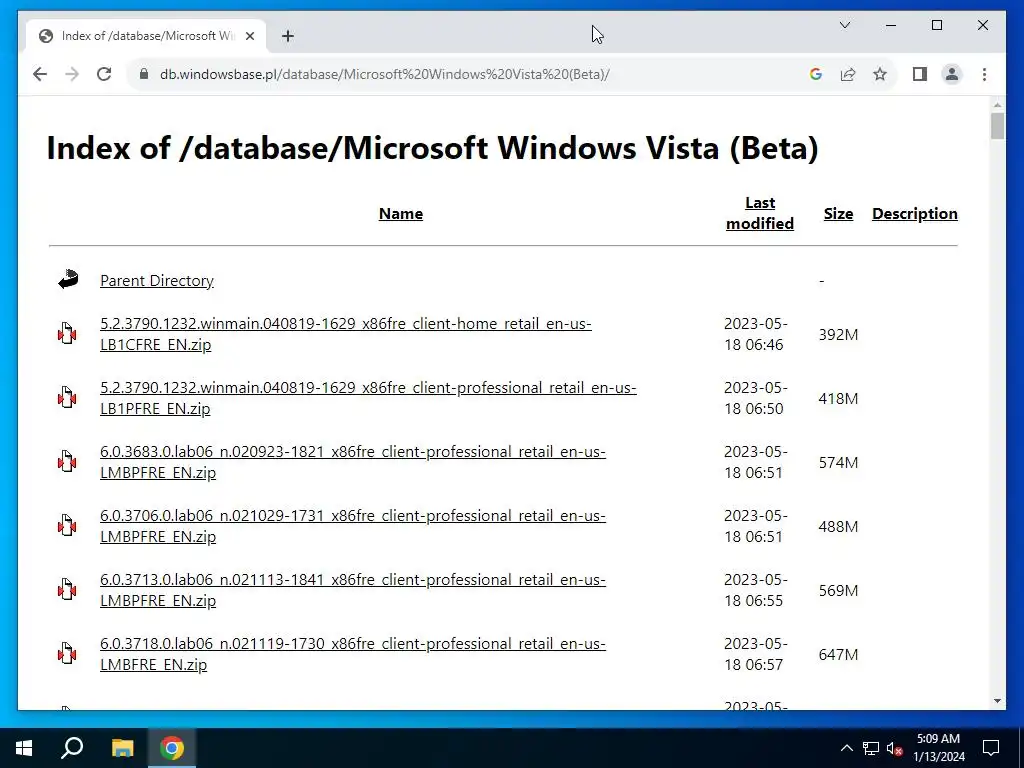Click the 2023-05-18 06:57 date
The width and height of the screenshot is (1024, 768).
[x=756, y=654]
